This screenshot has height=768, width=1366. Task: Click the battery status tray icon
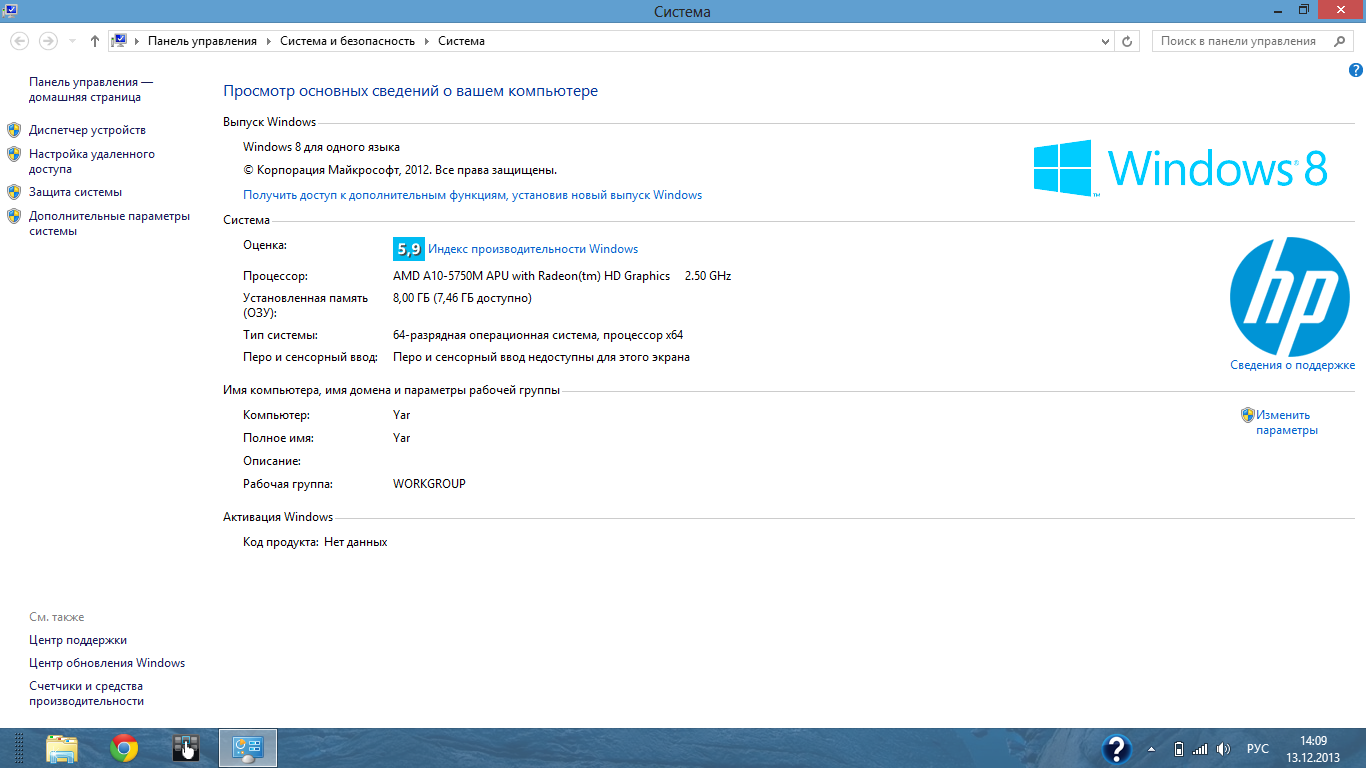1178,749
